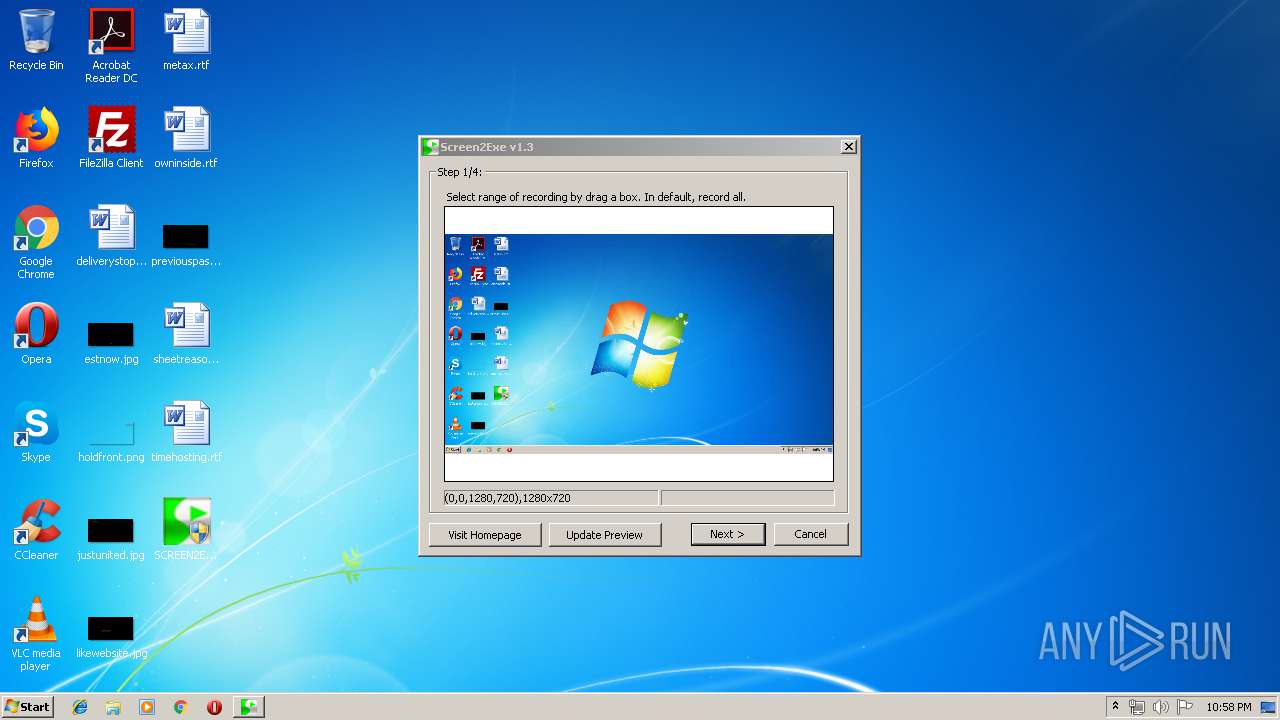Open Internet Explorer from taskbar
Image resolution: width=1280 pixels, height=720 pixels.
(x=80, y=707)
